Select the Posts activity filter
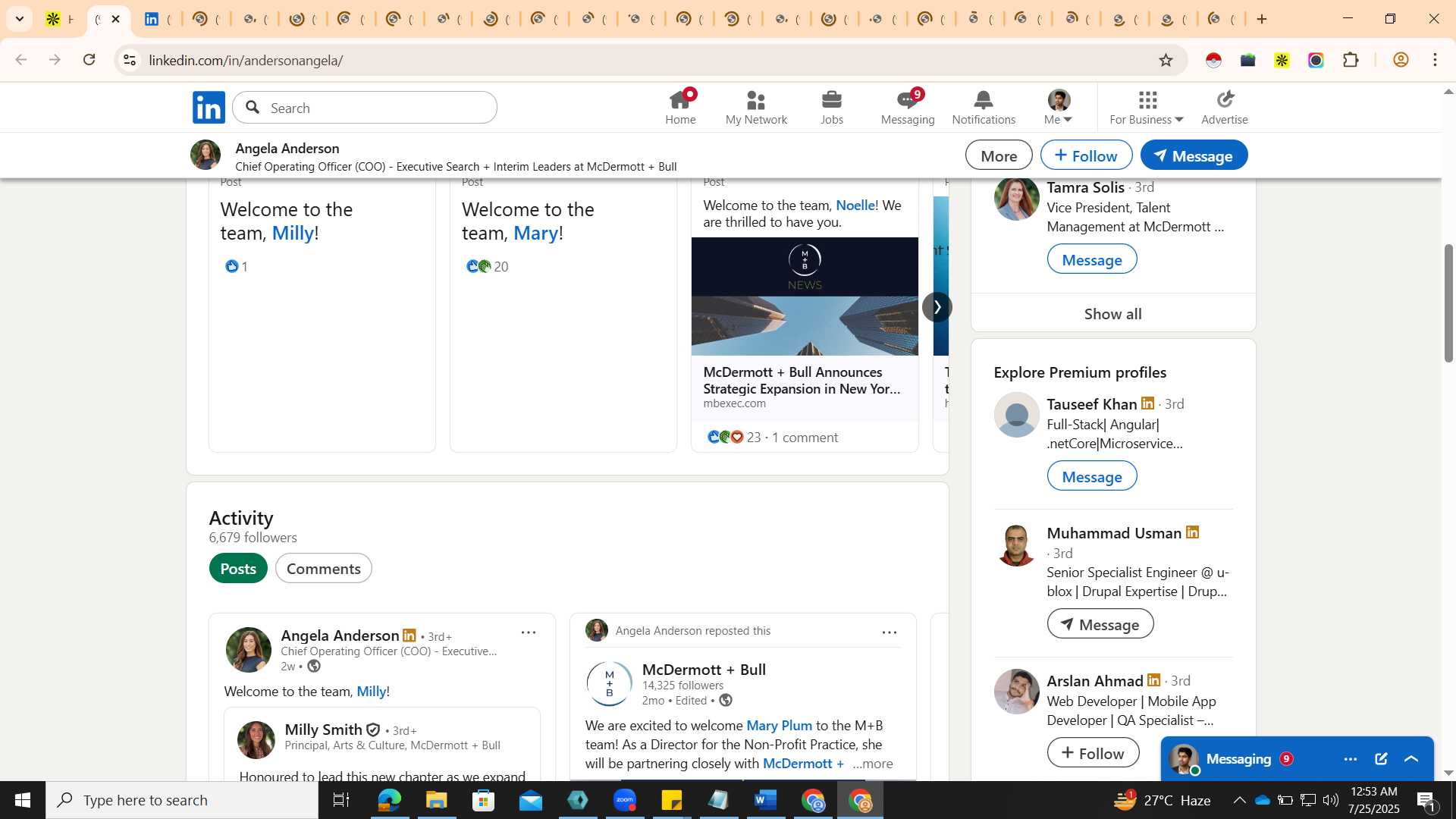Viewport: 1456px width, 819px height. tap(238, 568)
